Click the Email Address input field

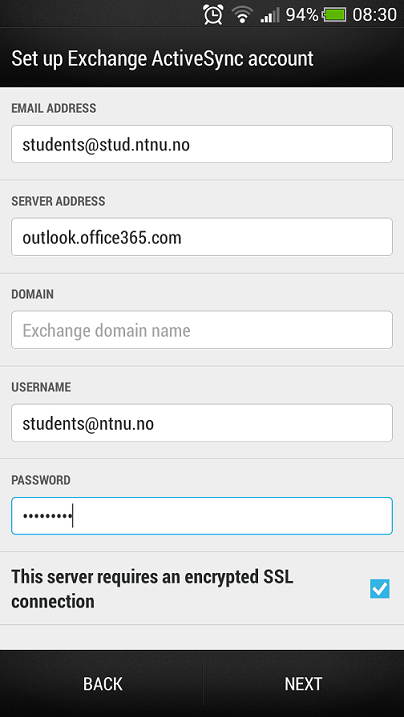point(202,144)
